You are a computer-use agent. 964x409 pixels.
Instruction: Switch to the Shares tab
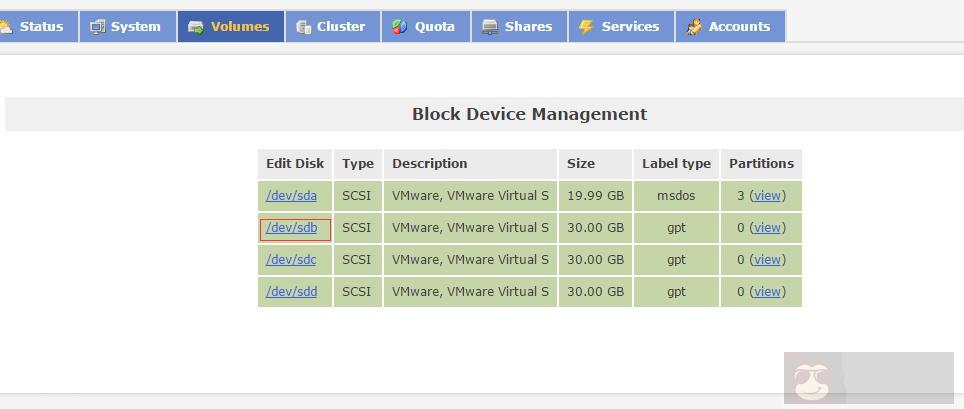click(528, 27)
